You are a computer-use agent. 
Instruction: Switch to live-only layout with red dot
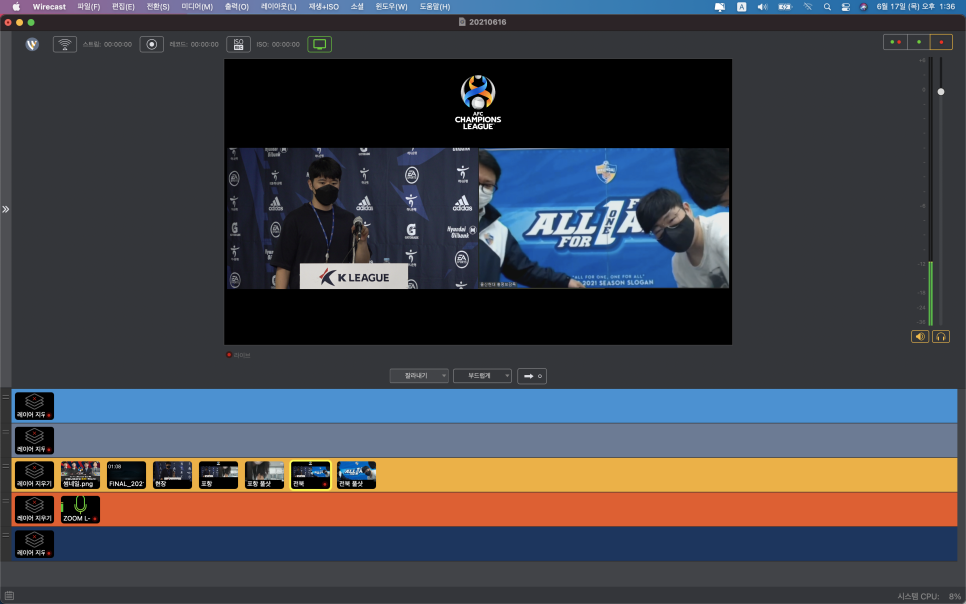pyautogui.click(x=941, y=42)
